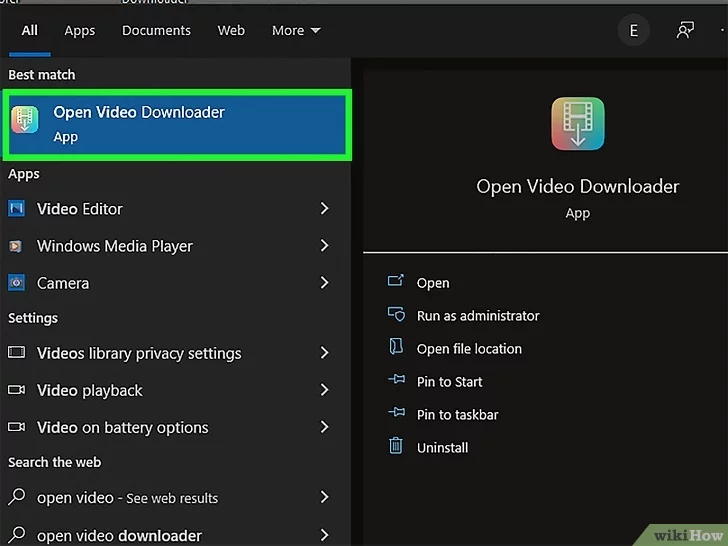Screen dimensions: 728x546
Task: Choose Pin to Start
Action: click(x=449, y=382)
